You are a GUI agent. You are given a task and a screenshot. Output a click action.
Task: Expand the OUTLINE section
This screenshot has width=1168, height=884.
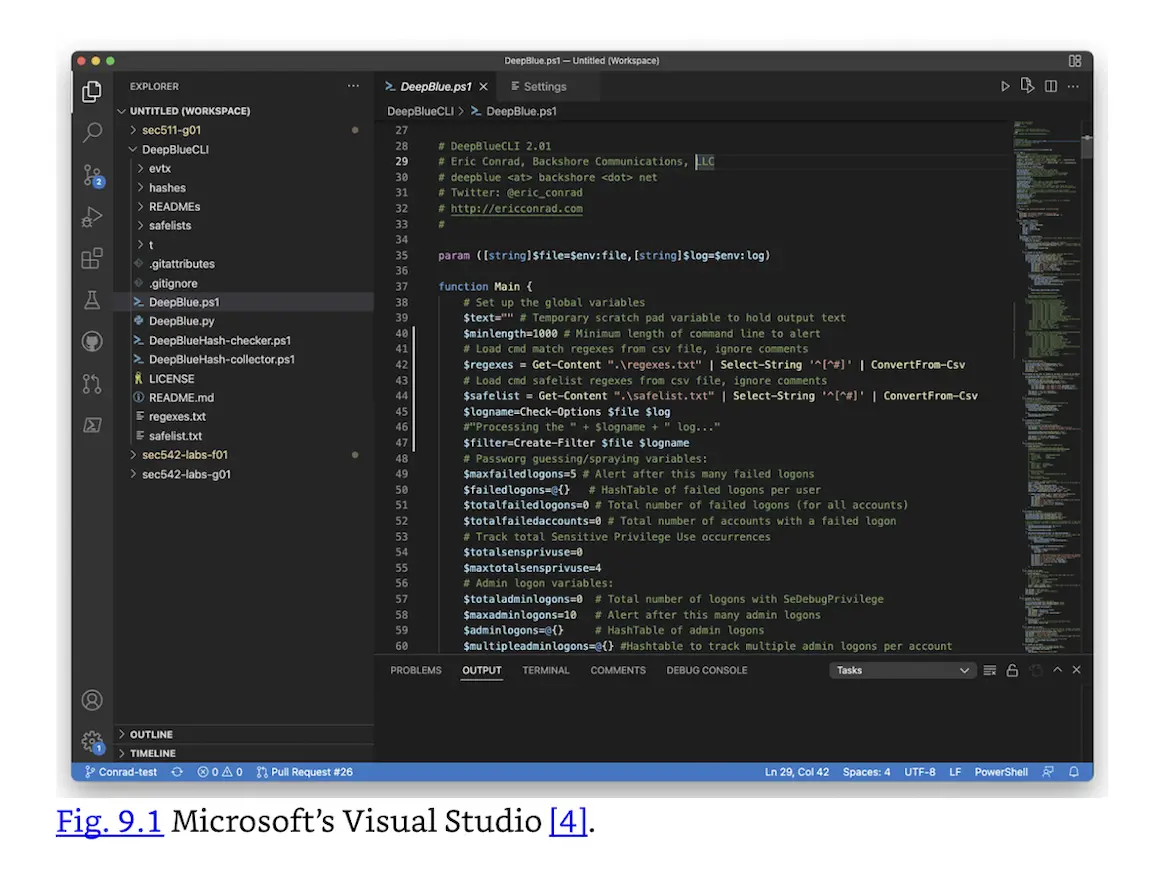tap(151, 734)
